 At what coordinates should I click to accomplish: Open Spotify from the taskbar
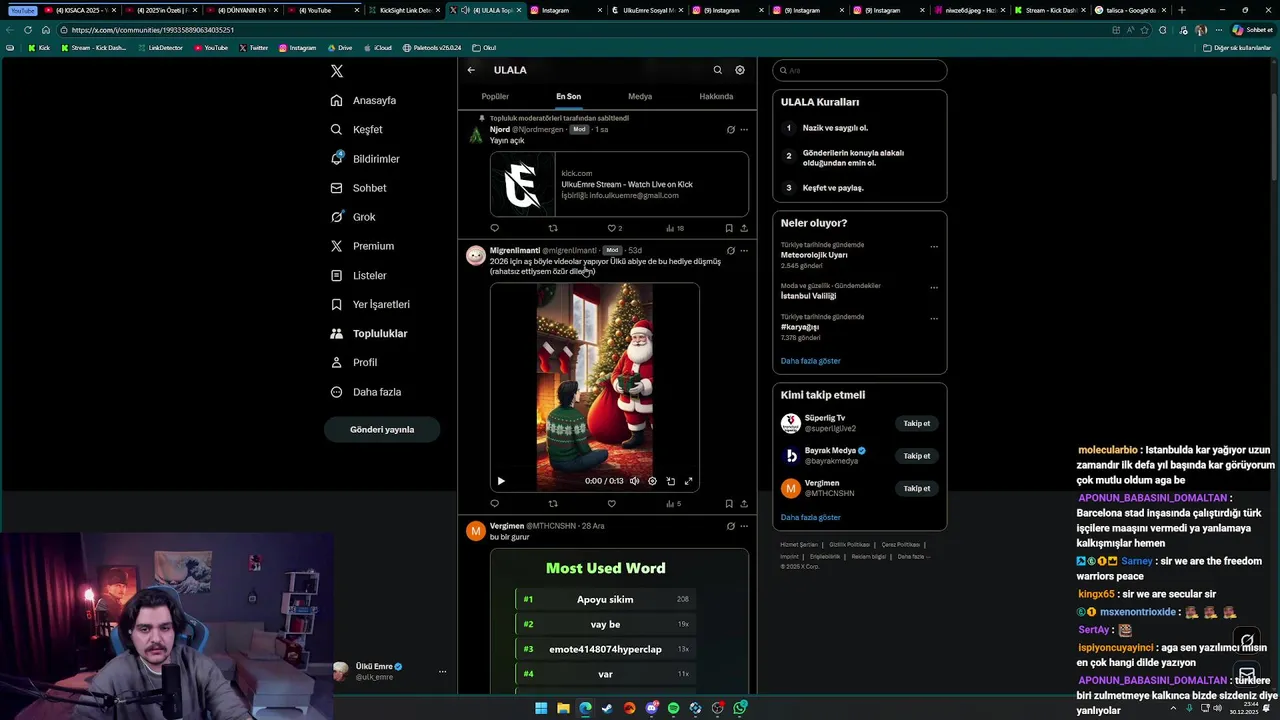[x=673, y=708]
